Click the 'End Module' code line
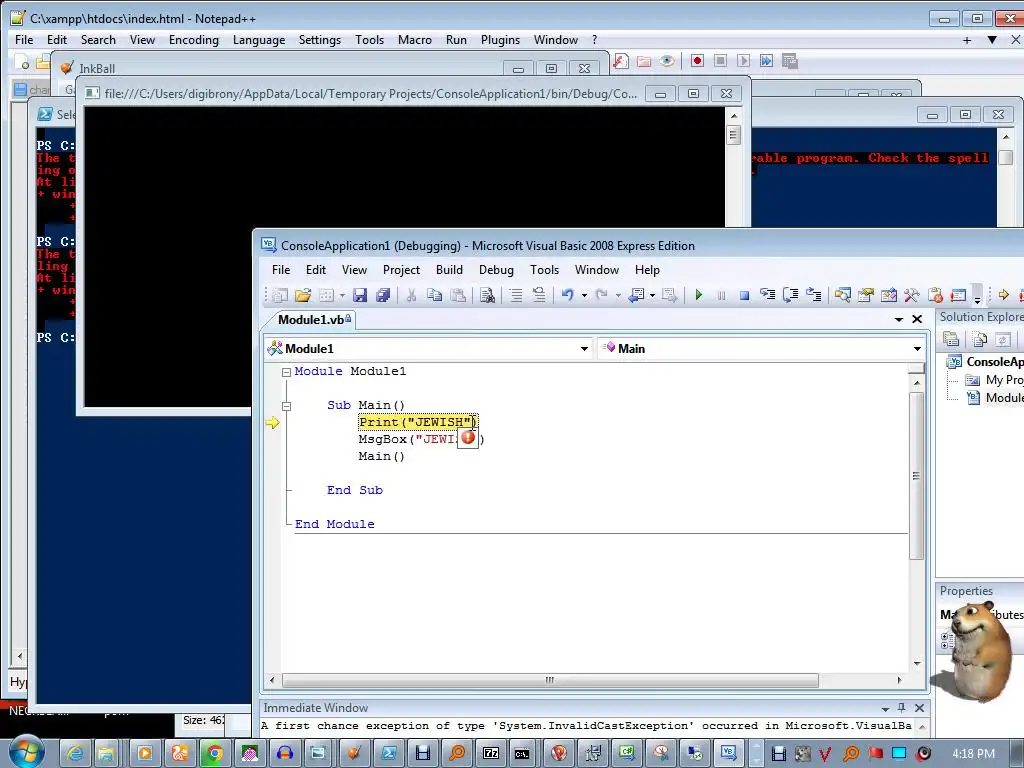This screenshot has width=1024, height=768. pos(334,524)
